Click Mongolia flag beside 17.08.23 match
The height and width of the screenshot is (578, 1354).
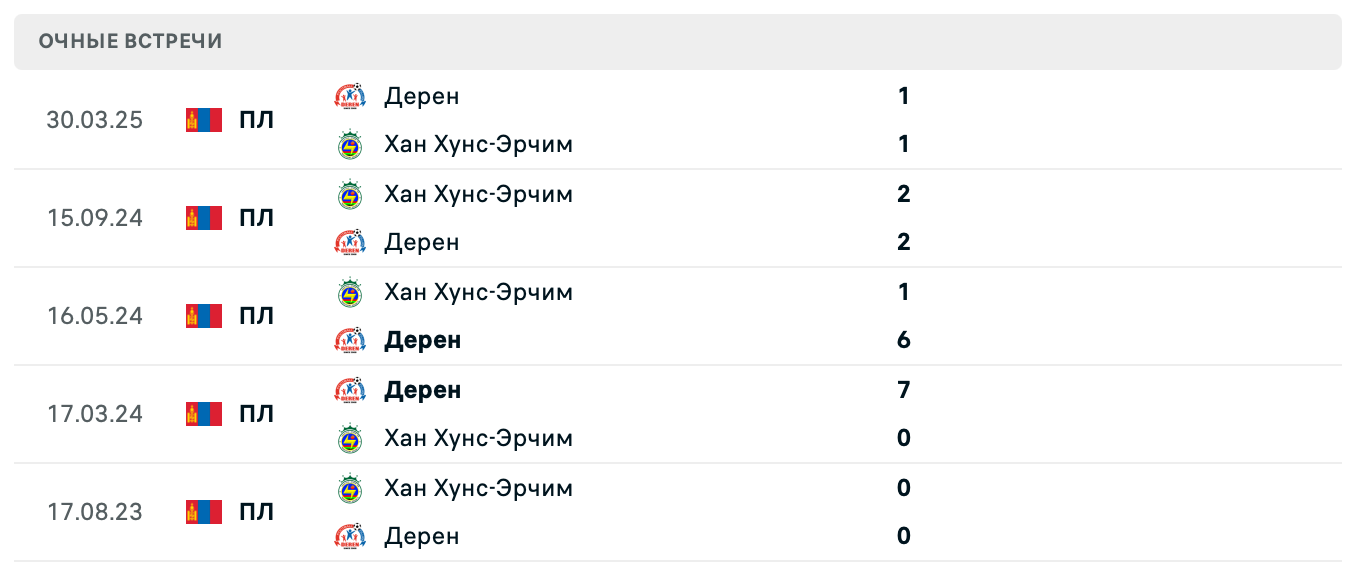[x=204, y=512]
